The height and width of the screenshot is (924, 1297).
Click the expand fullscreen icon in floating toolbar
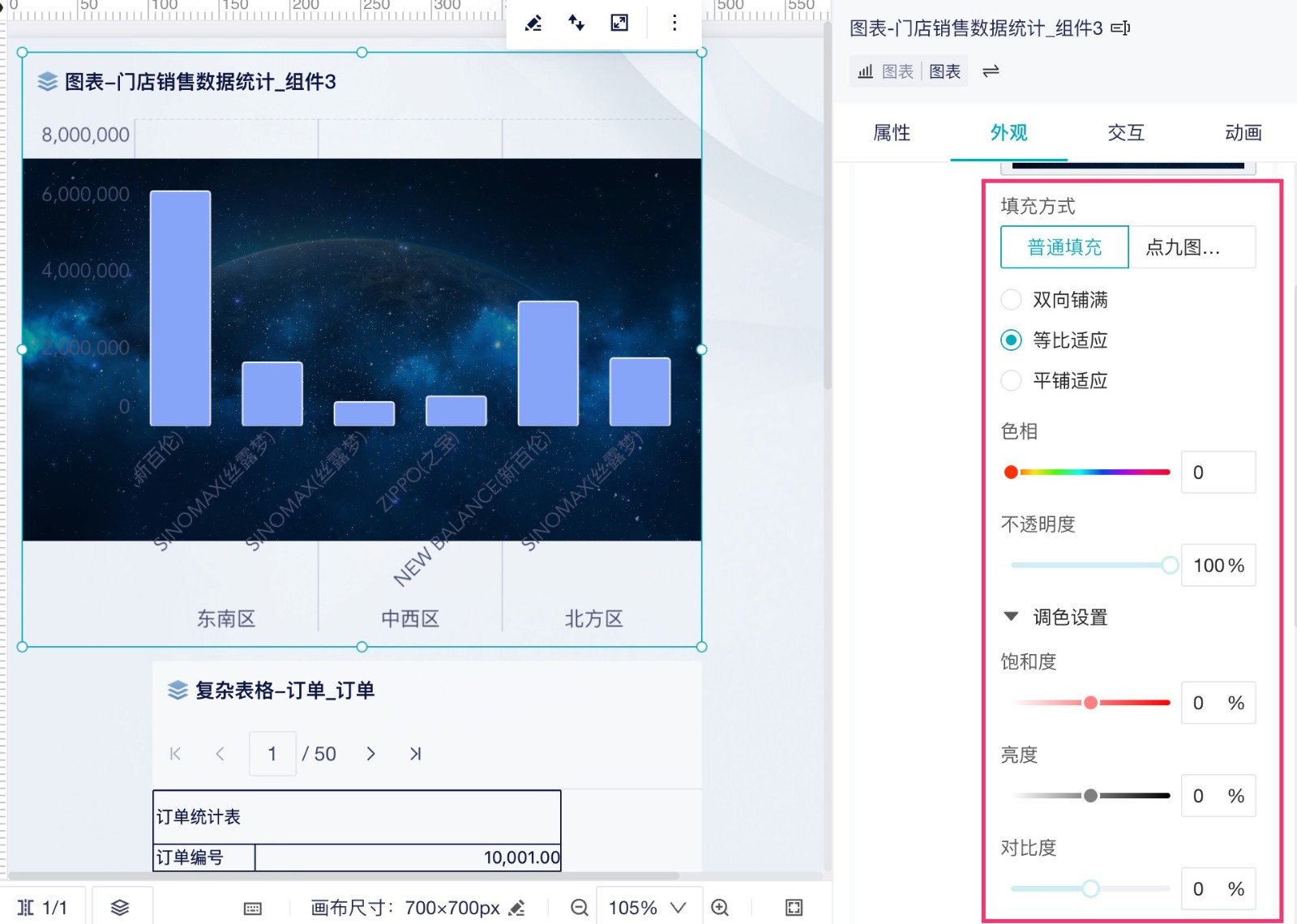point(619,23)
